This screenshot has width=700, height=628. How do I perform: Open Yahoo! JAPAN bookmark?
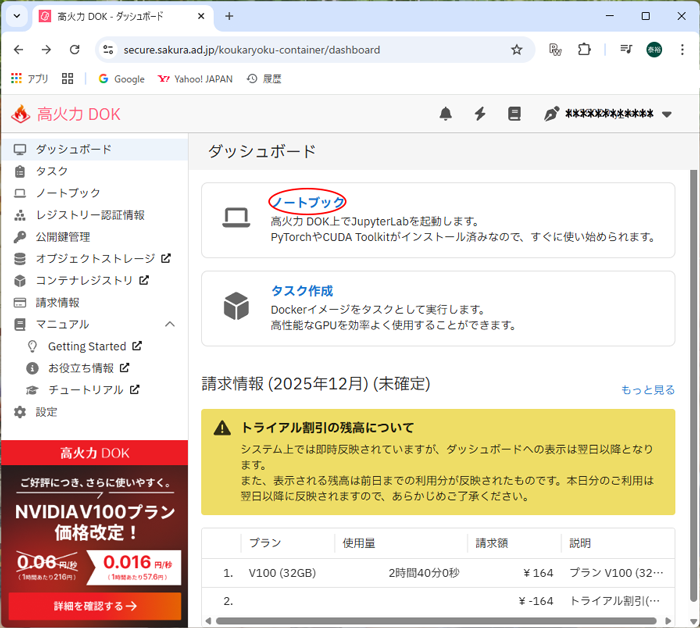click(195, 79)
